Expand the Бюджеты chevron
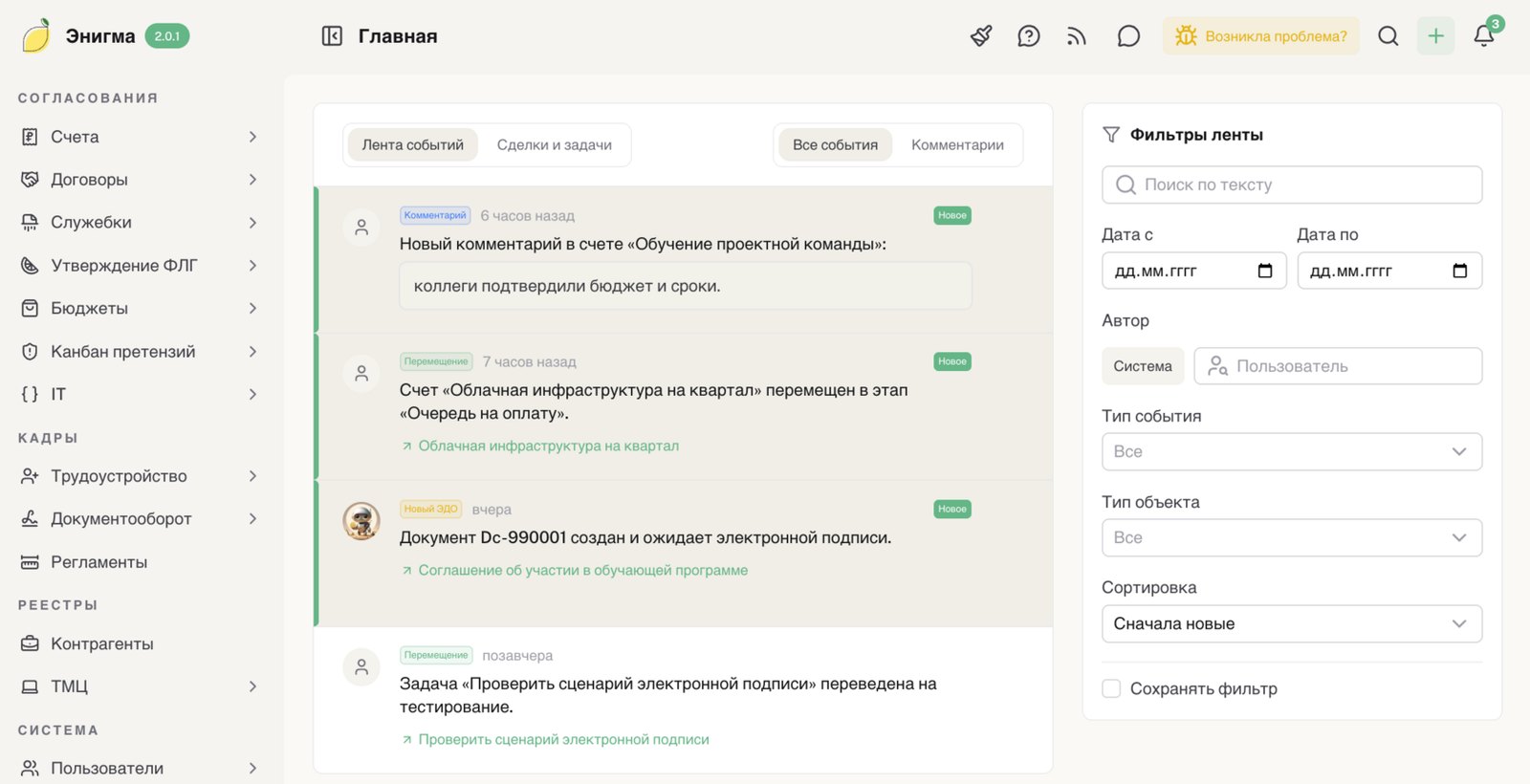1530x784 pixels. tap(252, 309)
